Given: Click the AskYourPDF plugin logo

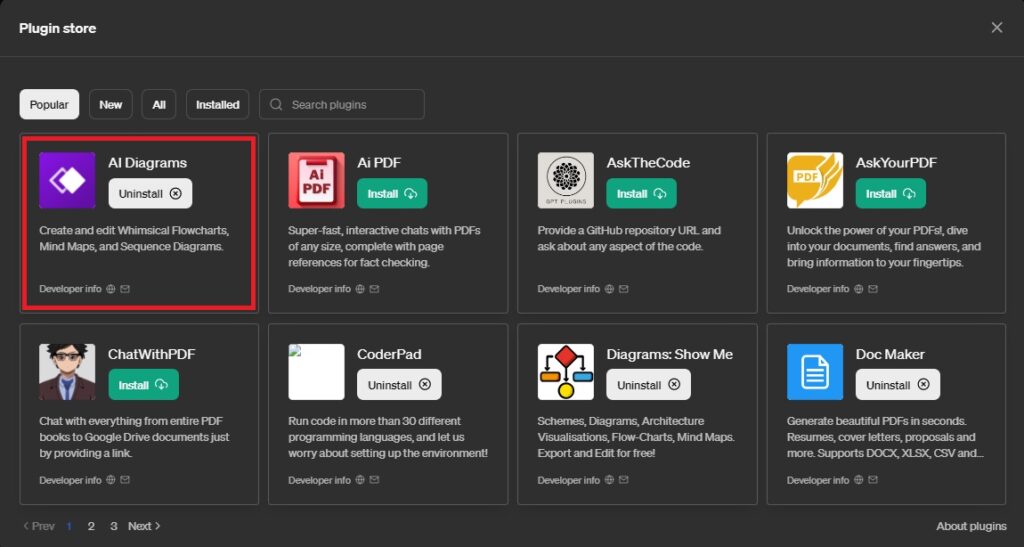Looking at the screenshot, I should coord(815,180).
